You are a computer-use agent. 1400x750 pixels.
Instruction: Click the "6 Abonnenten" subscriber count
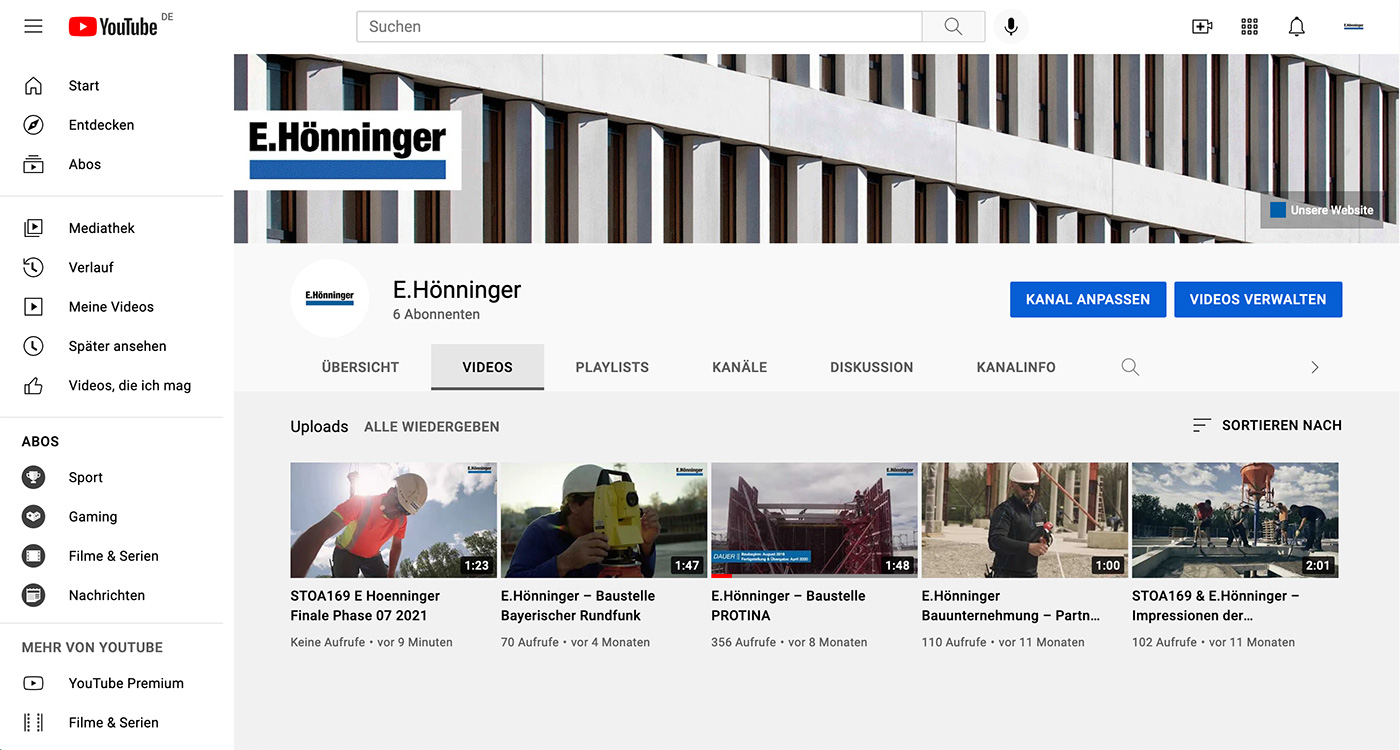point(436,314)
